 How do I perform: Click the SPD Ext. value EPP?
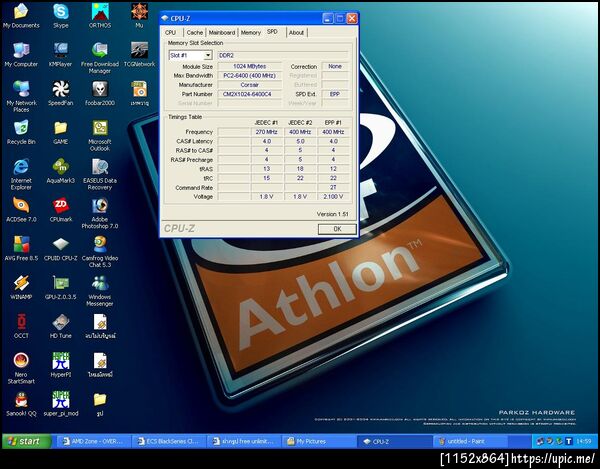(335, 94)
